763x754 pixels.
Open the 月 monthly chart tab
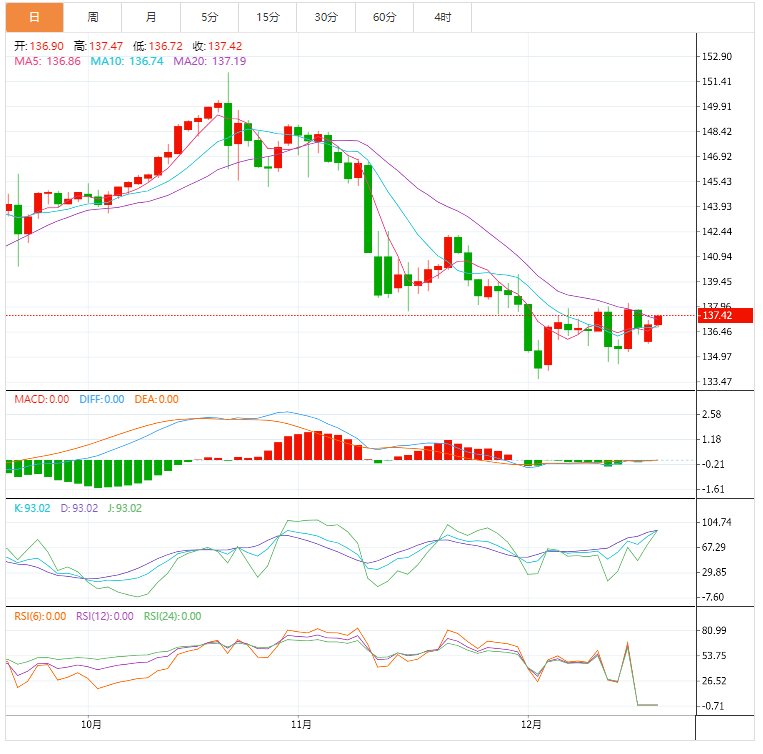tap(151, 17)
